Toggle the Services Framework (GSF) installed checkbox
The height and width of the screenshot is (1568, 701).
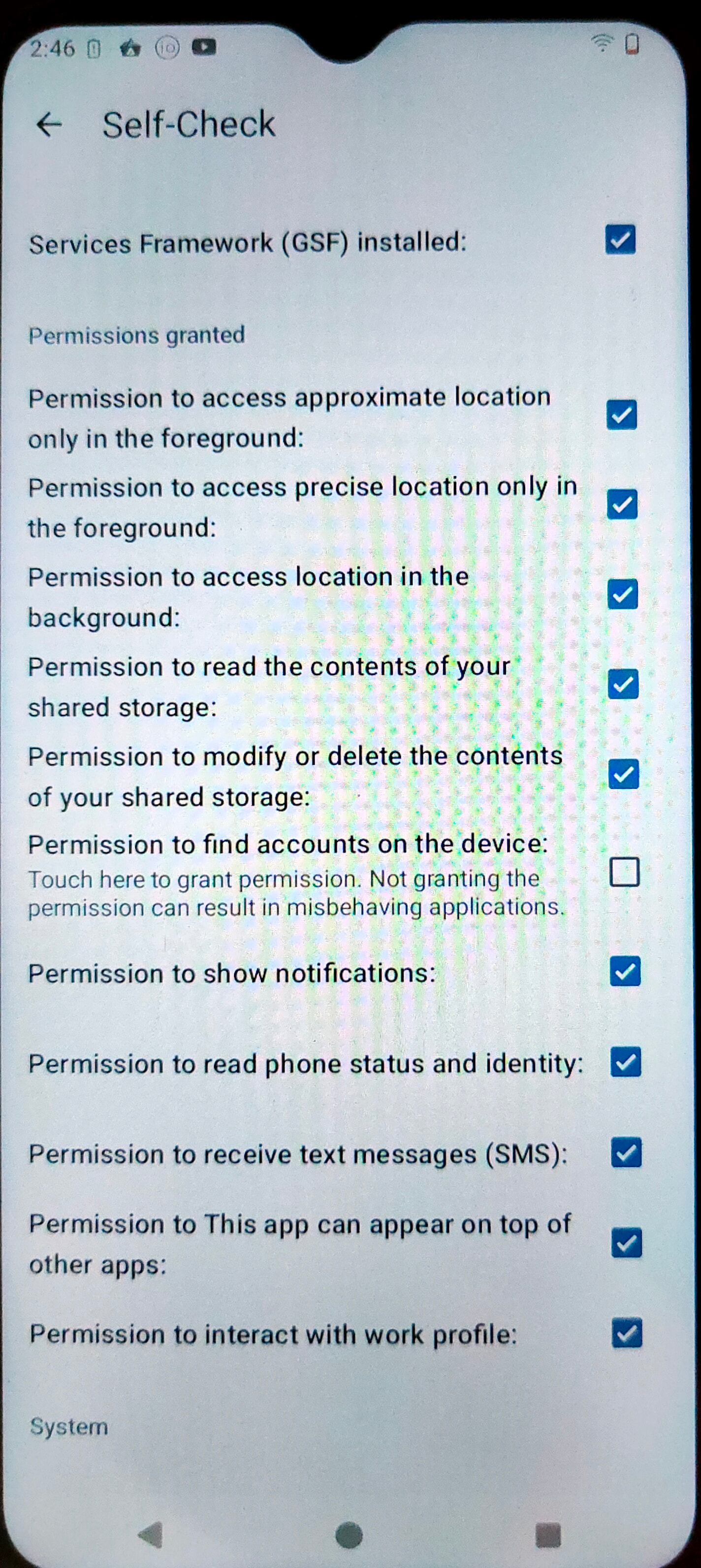(620, 239)
